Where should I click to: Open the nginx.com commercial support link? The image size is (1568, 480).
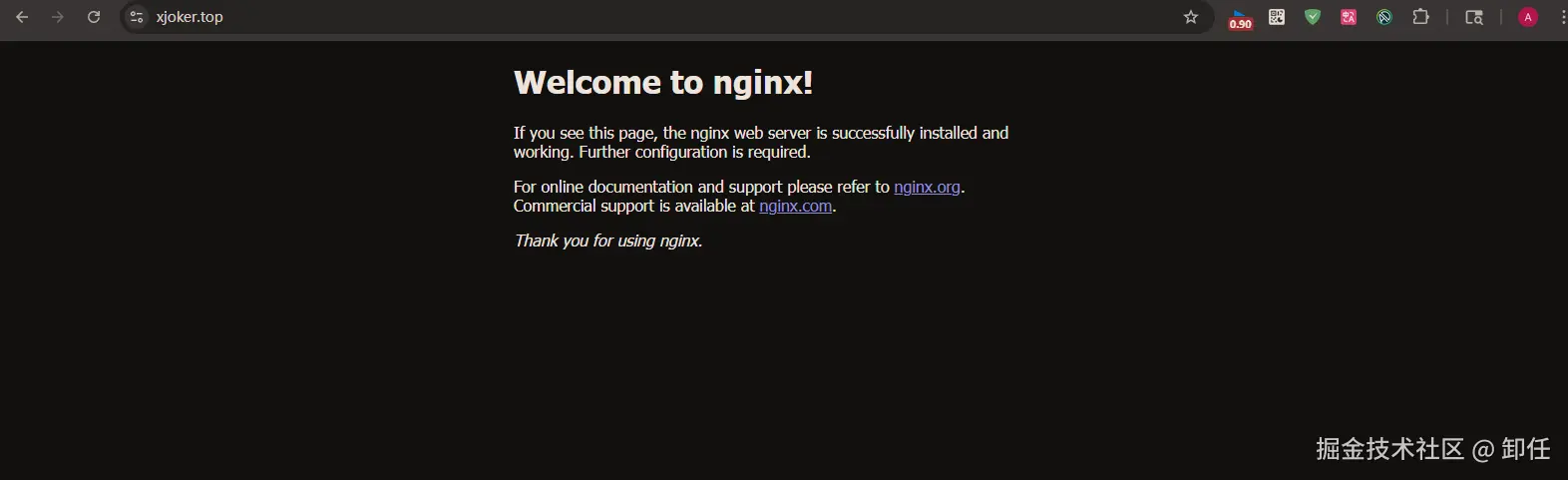pos(795,206)
